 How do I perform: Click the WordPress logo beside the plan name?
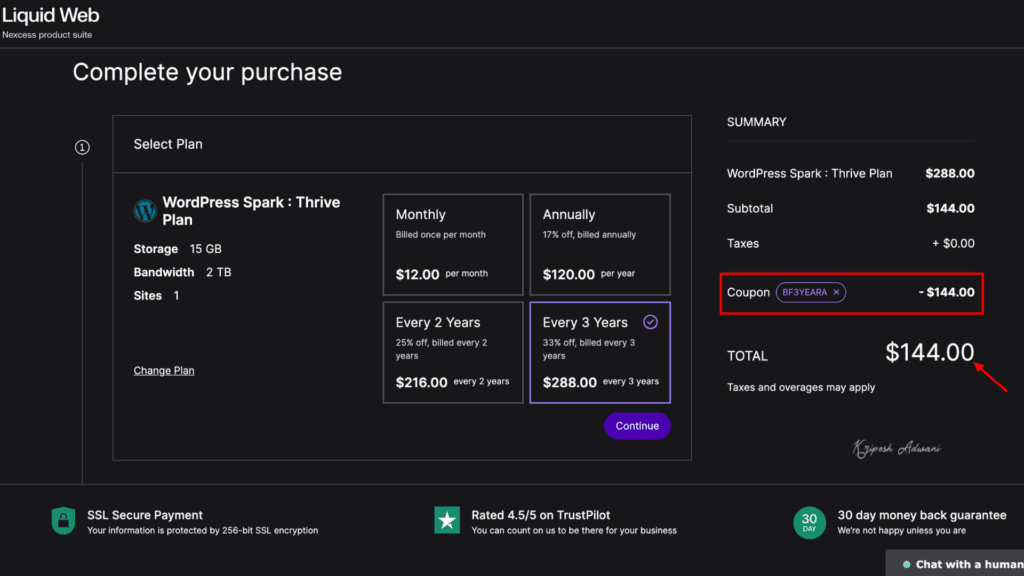(x=145, y=211)
